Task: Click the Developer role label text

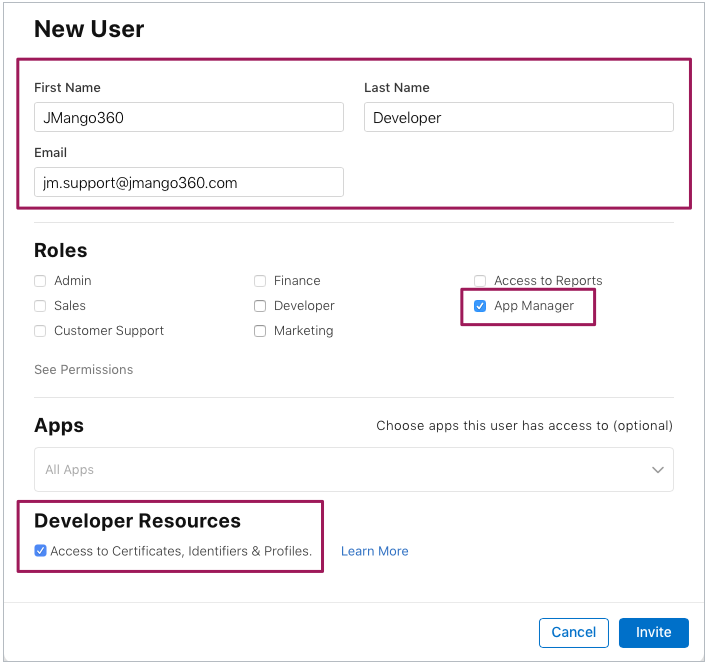Action: [304, 306]
